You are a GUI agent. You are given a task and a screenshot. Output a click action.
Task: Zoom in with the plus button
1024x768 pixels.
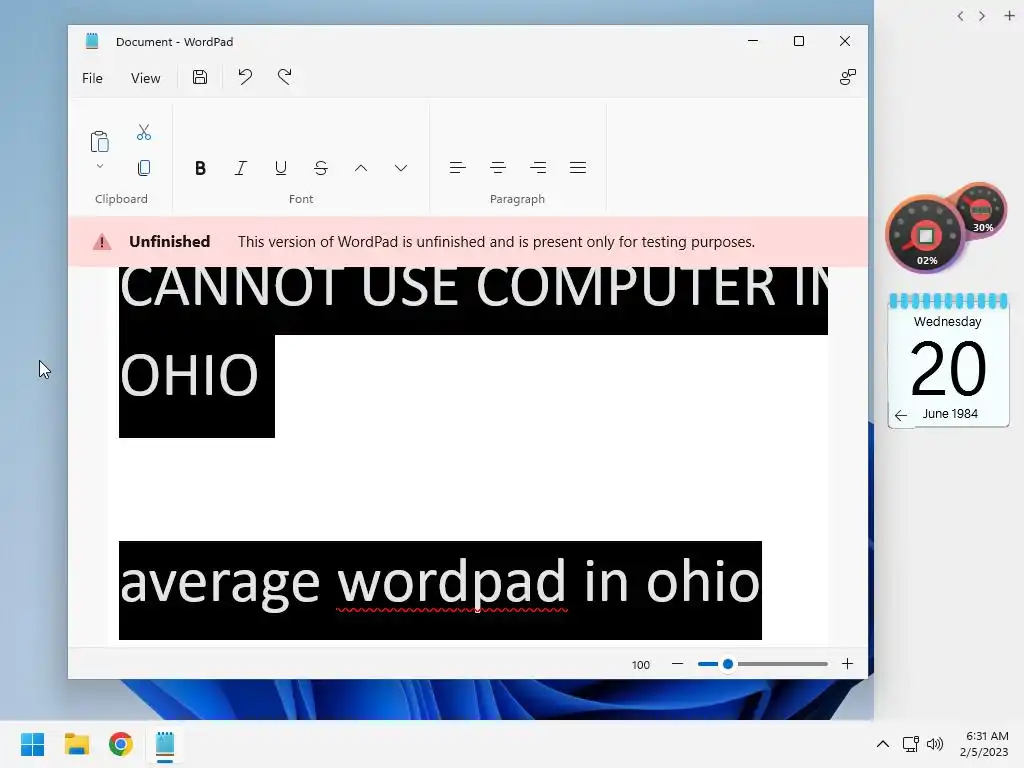tap(847, 664)
